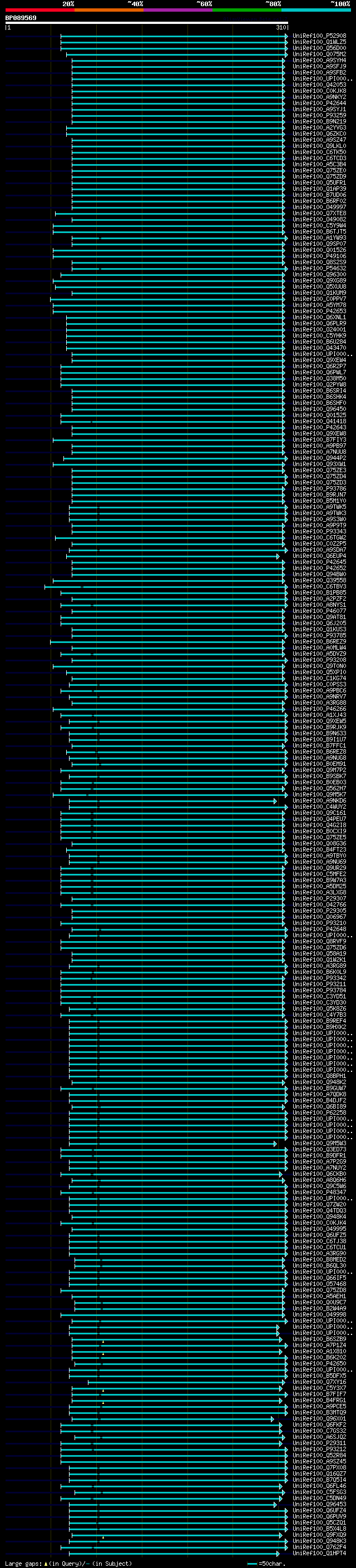This screenshot has width=356, height=1568.
Task: Open hit UniRef100_Q1WLZ5
Action: (x=319, y=42)
